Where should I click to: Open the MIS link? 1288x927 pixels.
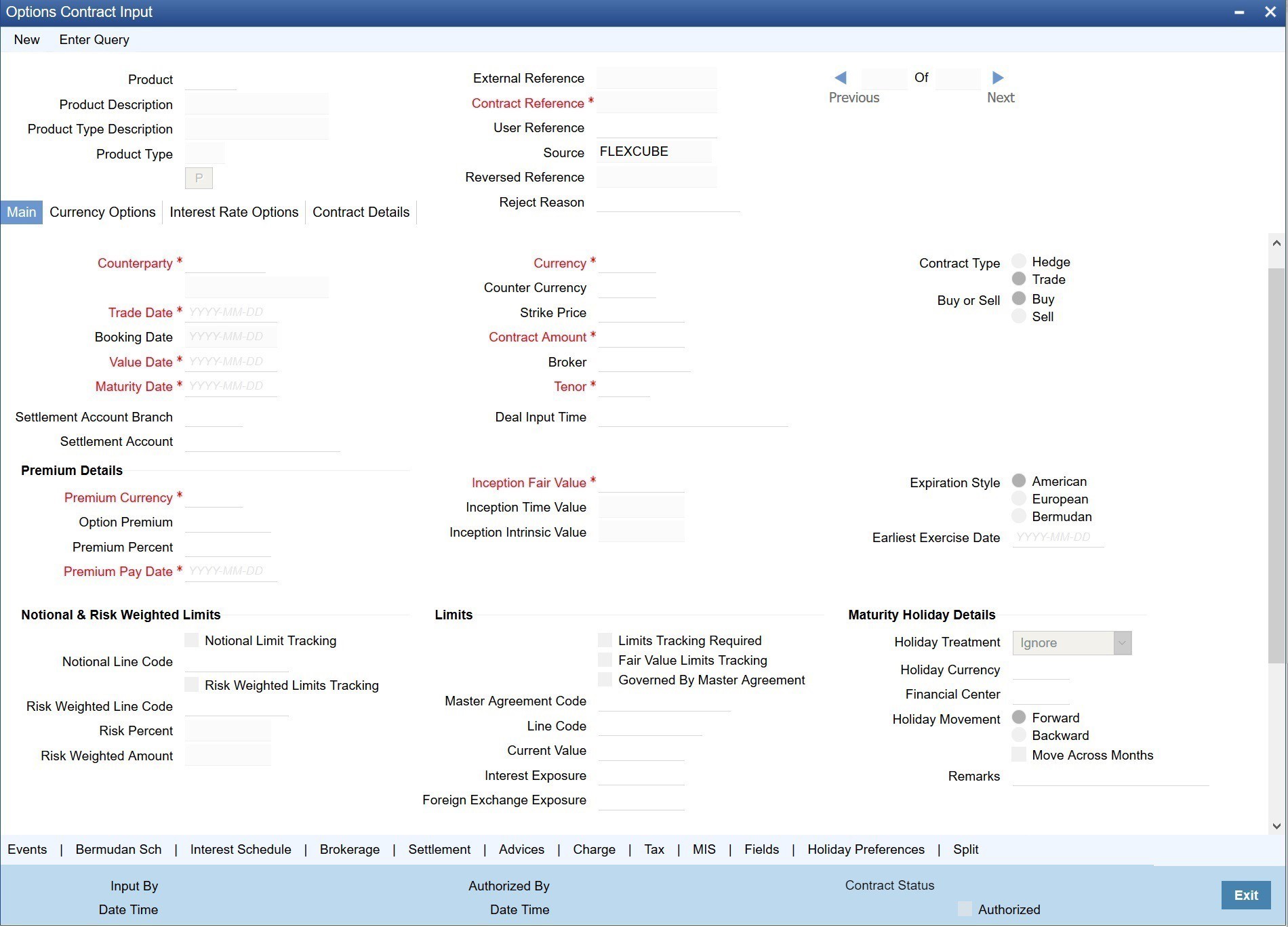[704, 849]
